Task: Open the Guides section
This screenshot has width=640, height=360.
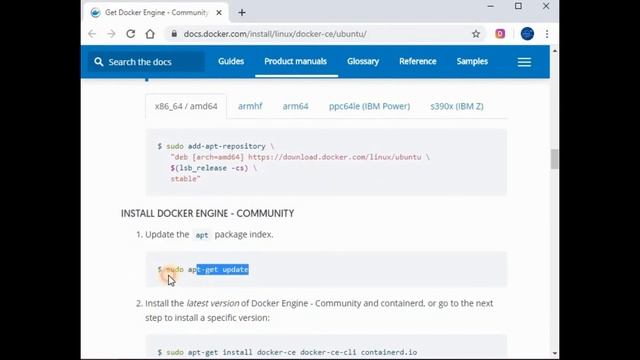Action: point(231,61)
